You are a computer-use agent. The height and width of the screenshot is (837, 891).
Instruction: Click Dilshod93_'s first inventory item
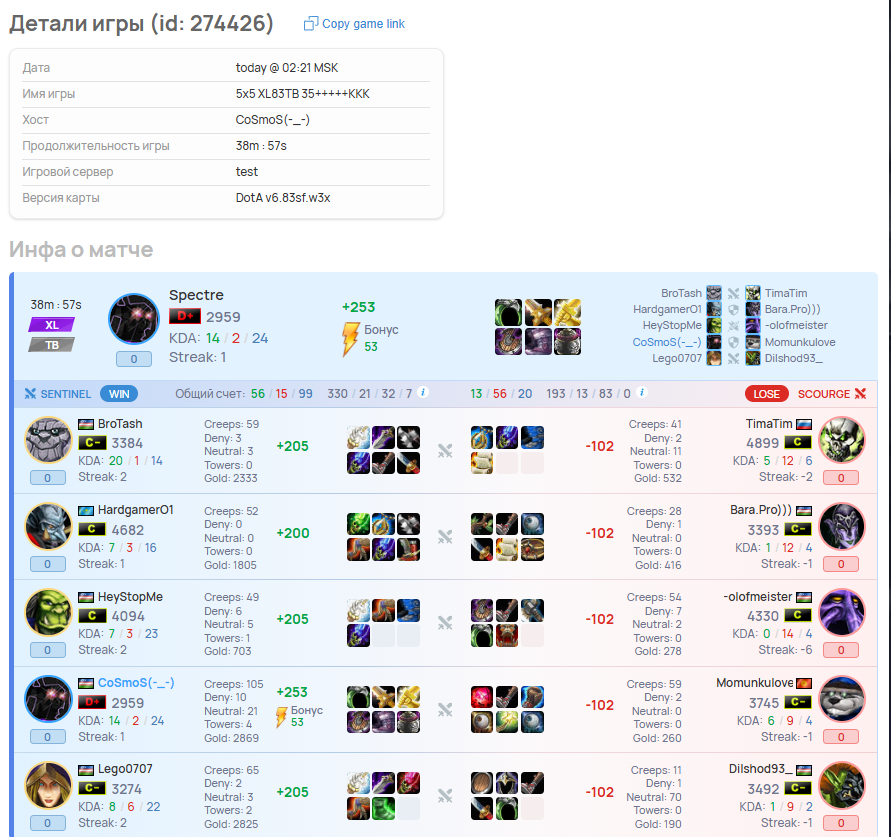click(x=482, y=783)
